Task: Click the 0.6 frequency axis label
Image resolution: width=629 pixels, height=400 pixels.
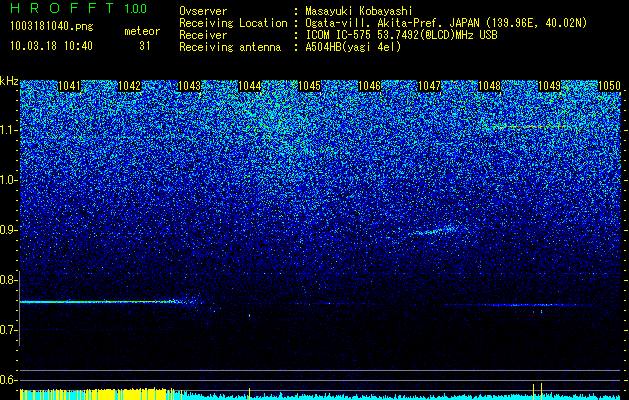Action: (x=9, y=380)
